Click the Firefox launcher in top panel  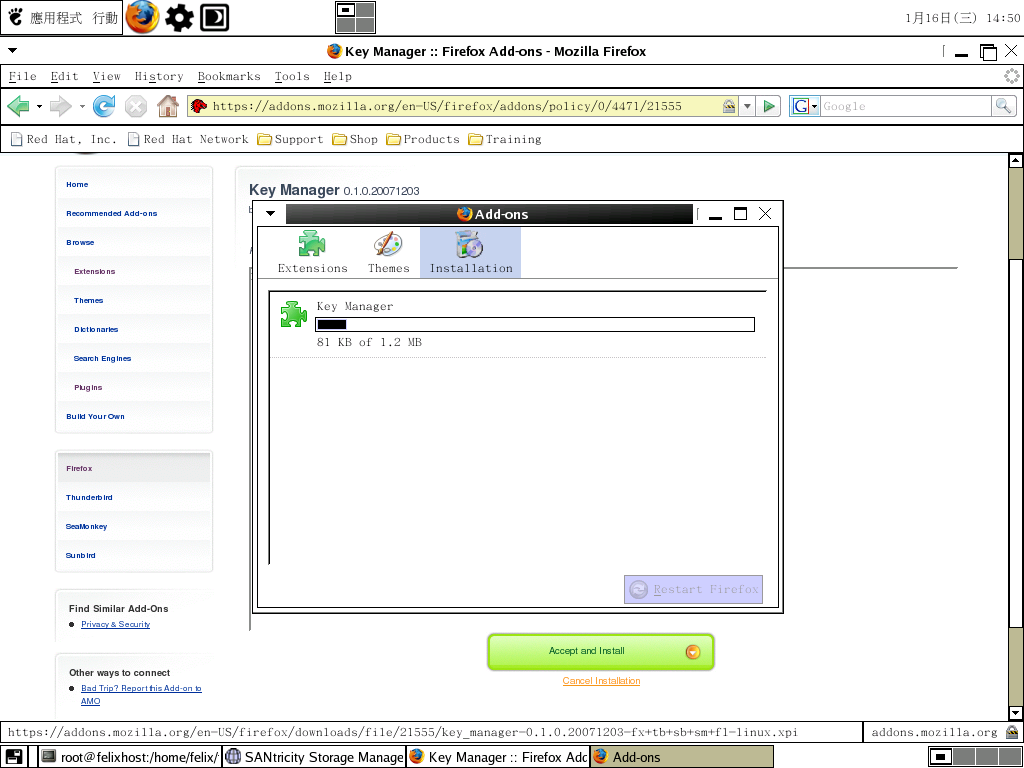tap(142, 17)
